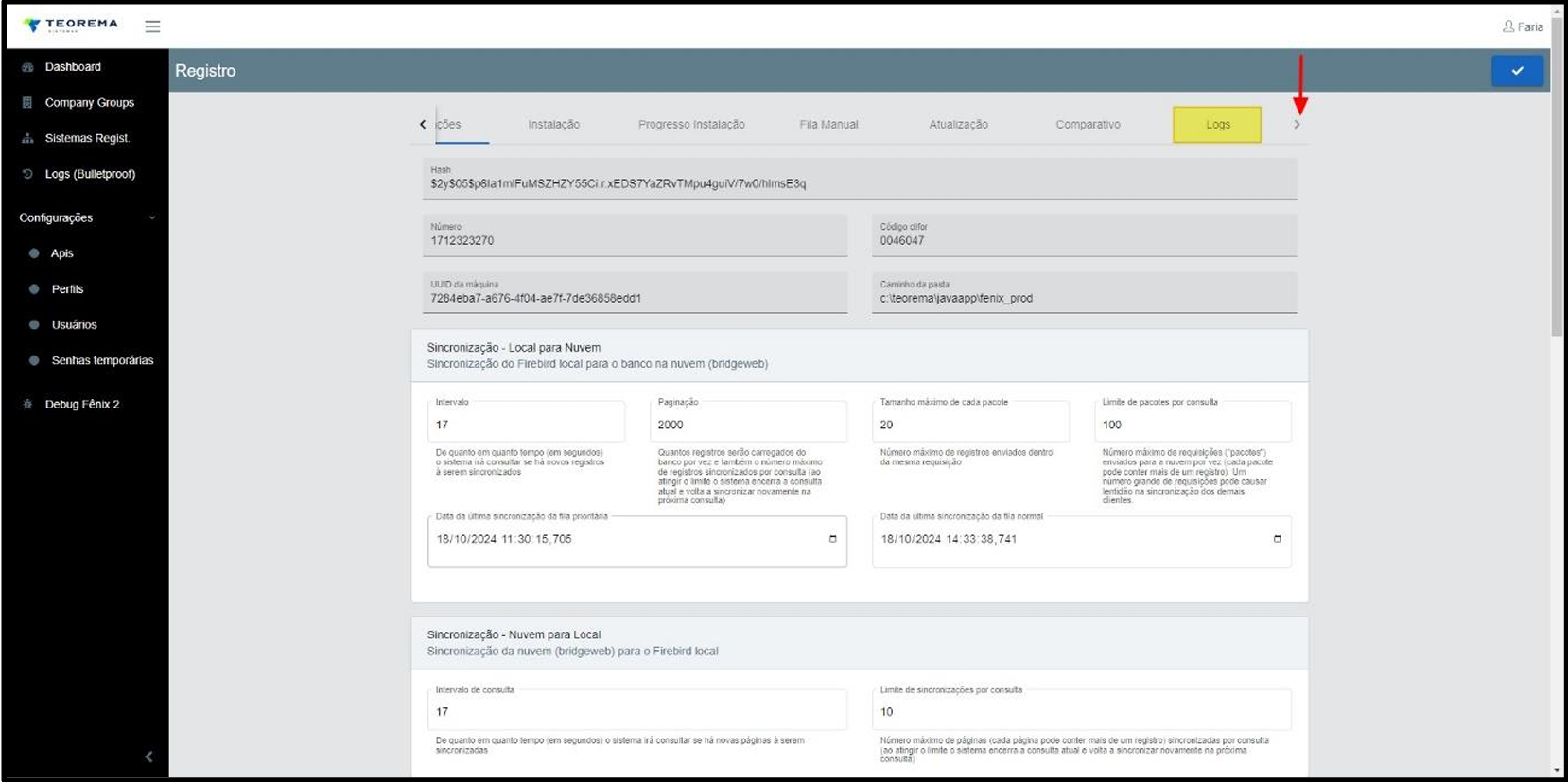This screenshot has height=782, width=1568.
Task: Click the Código clifor field
Action: 1084,235
